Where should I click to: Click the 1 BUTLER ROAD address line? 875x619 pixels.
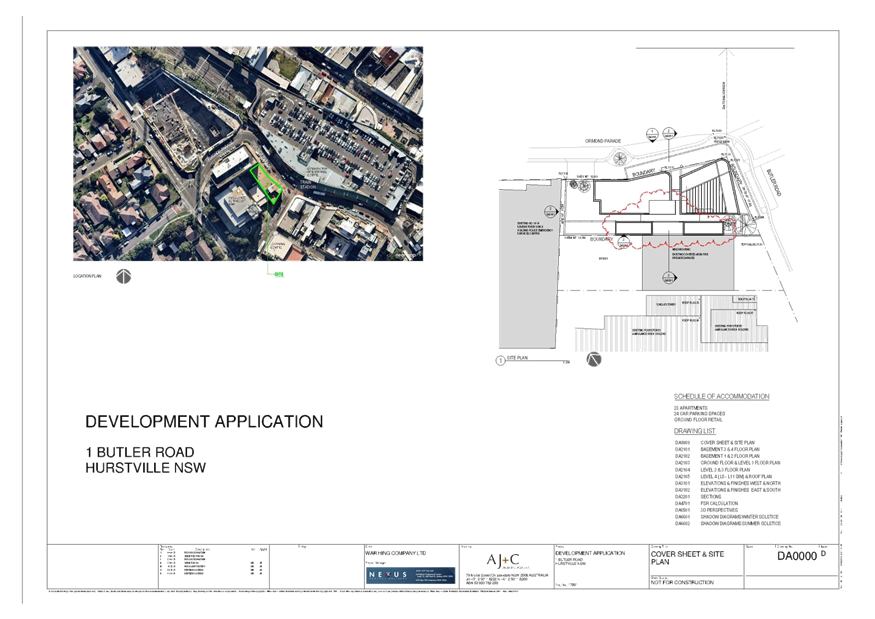coord(139,452)
